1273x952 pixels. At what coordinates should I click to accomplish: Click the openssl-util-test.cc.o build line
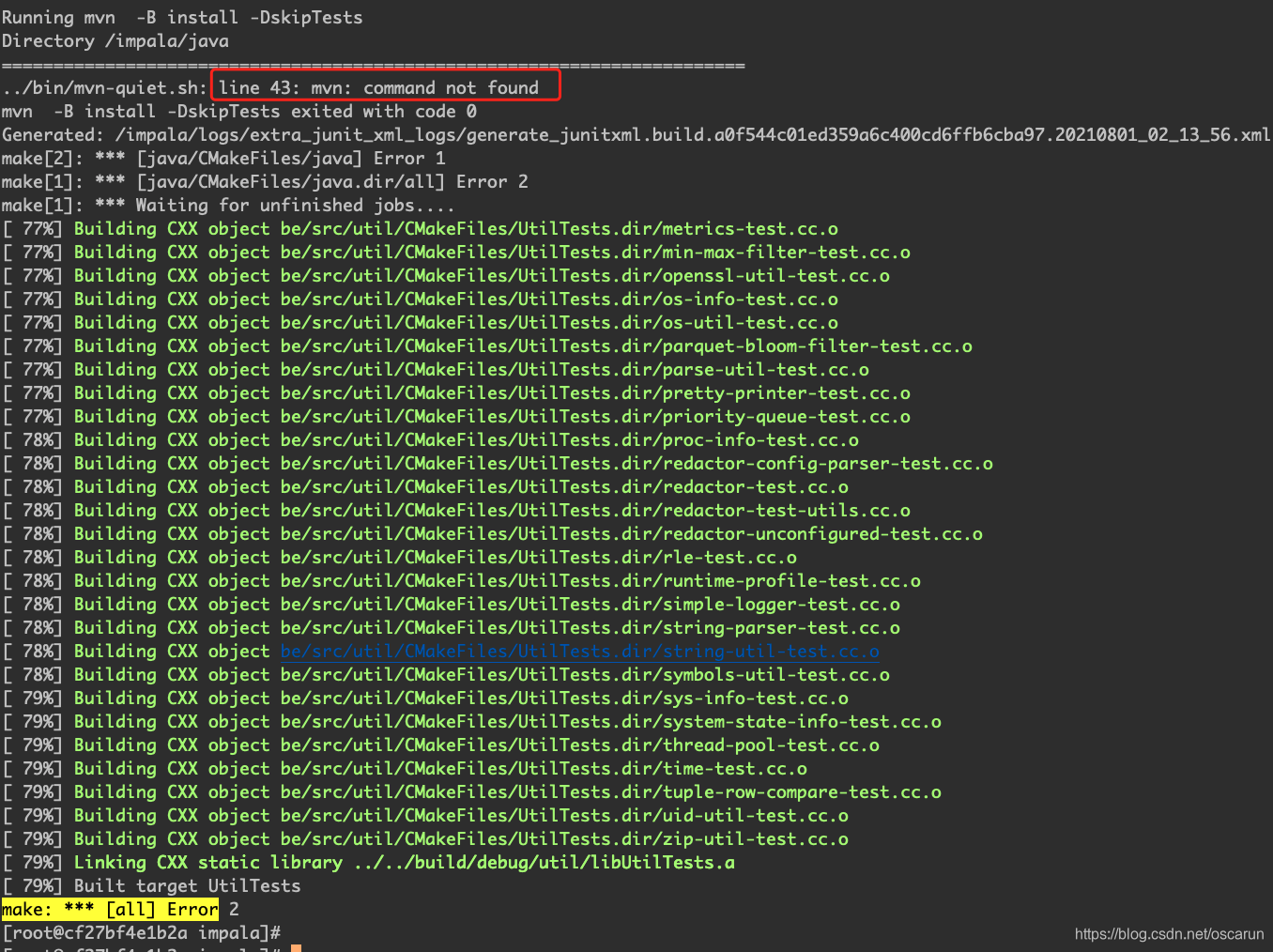click(x=446, y=276)
